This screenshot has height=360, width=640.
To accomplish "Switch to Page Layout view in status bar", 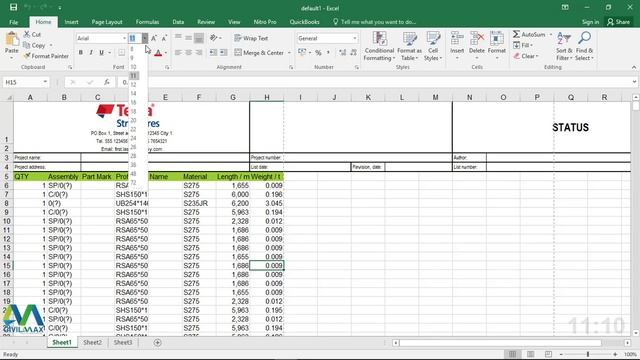I will (x=531, y=354).
